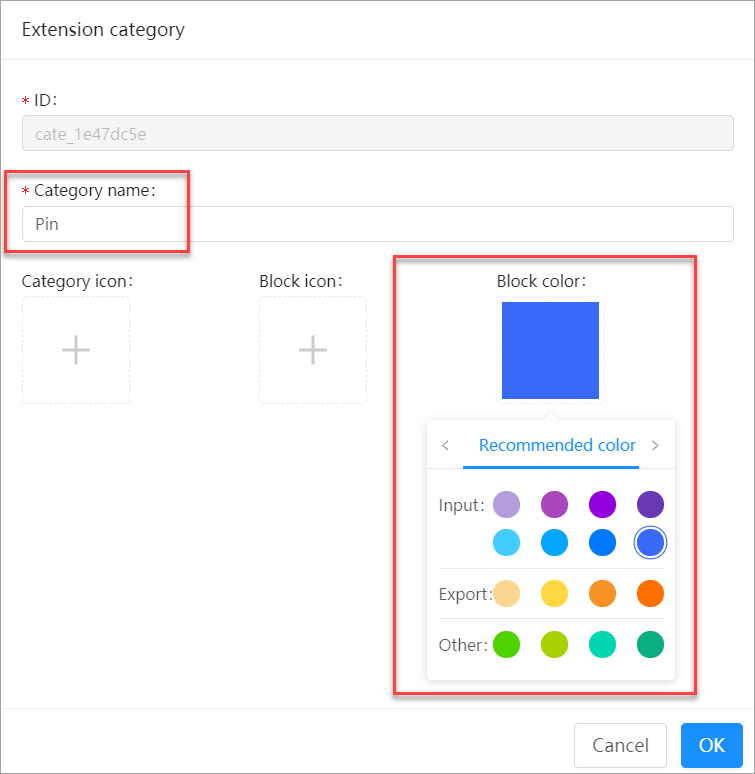
Task: Click the Category name field containing Pin
Action: coord(378,224)
